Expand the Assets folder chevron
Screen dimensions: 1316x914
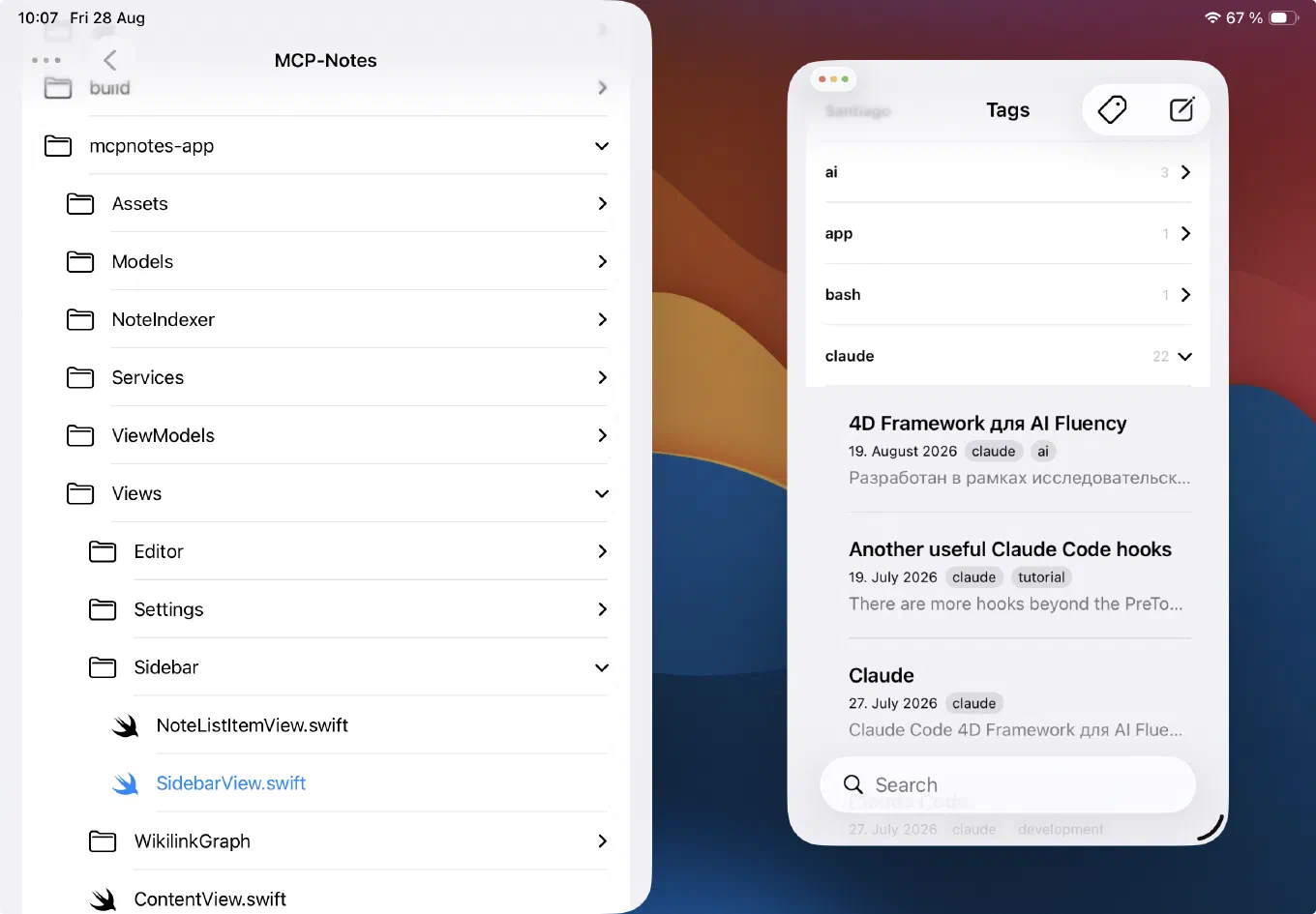pyautogui.click(x=602, y=204)
